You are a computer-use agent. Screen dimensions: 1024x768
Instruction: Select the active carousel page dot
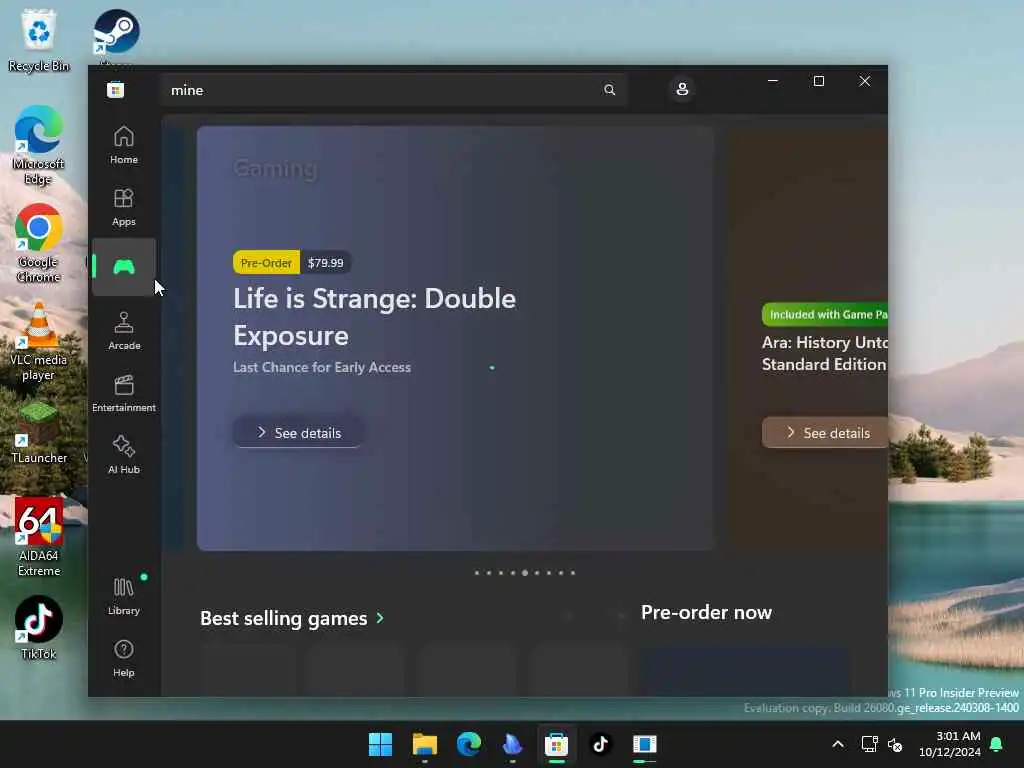click(x=524, y=573)
